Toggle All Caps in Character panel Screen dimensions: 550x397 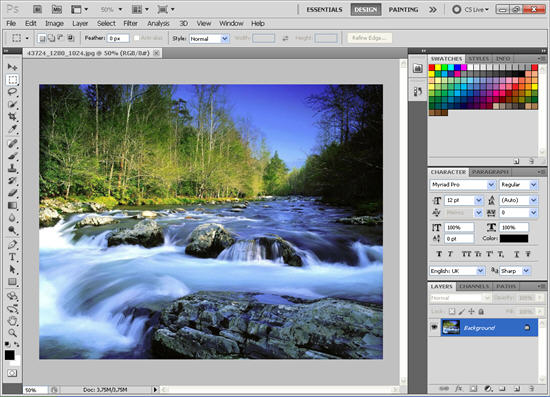(x=466, y=254)
